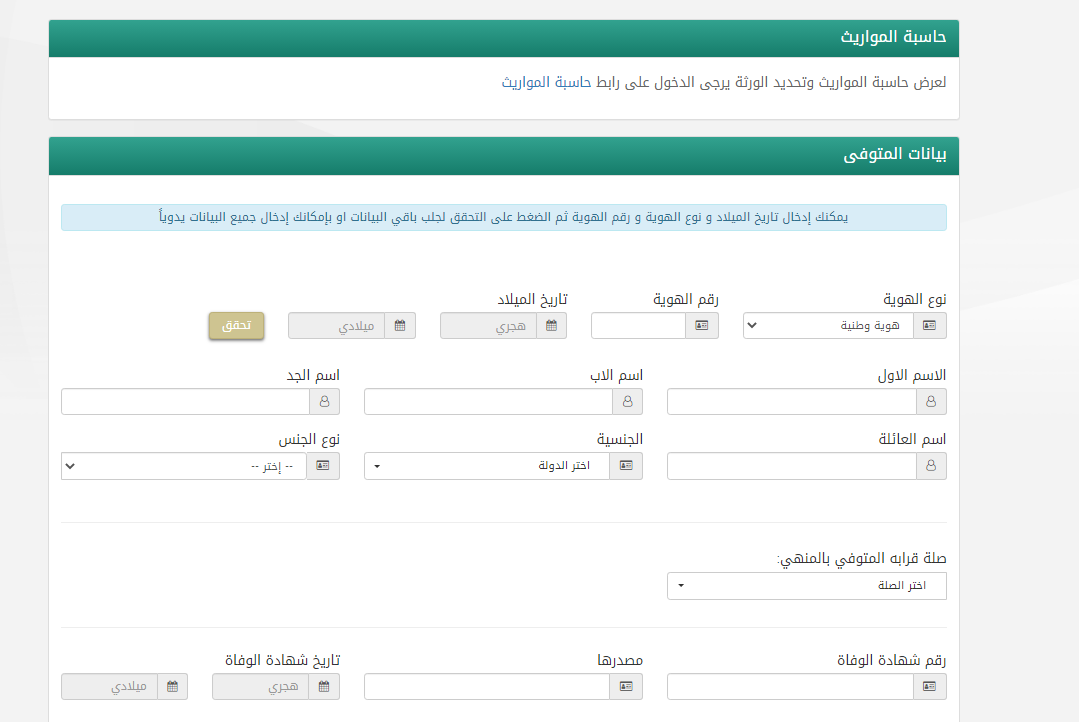Click the person icon beside اسم العائلة
The image size is (1079, 722).
(931, 466)
